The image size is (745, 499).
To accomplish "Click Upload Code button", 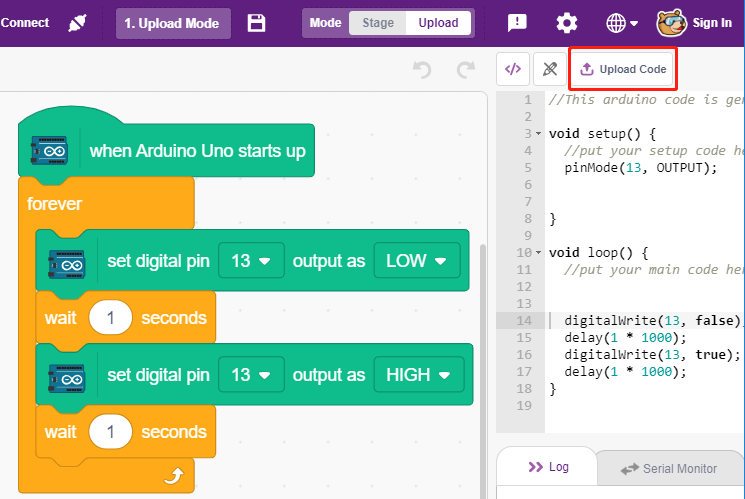I will click(622, 69).
